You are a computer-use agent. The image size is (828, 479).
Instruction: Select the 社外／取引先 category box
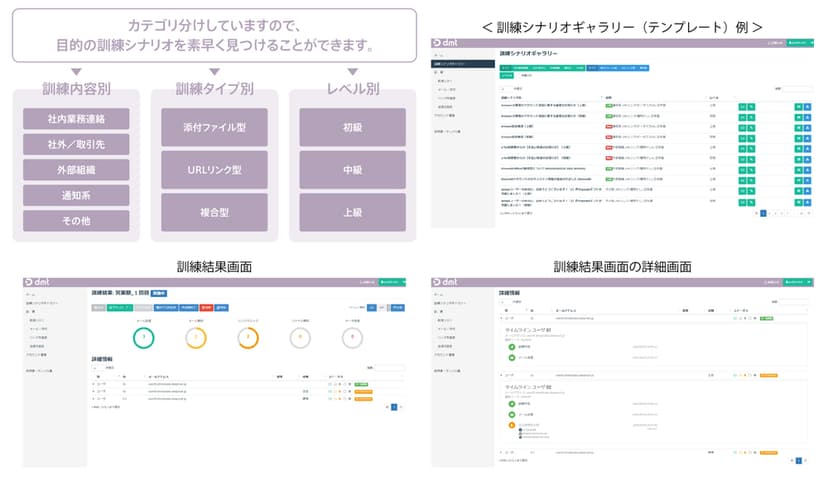[x=76, y=144]
